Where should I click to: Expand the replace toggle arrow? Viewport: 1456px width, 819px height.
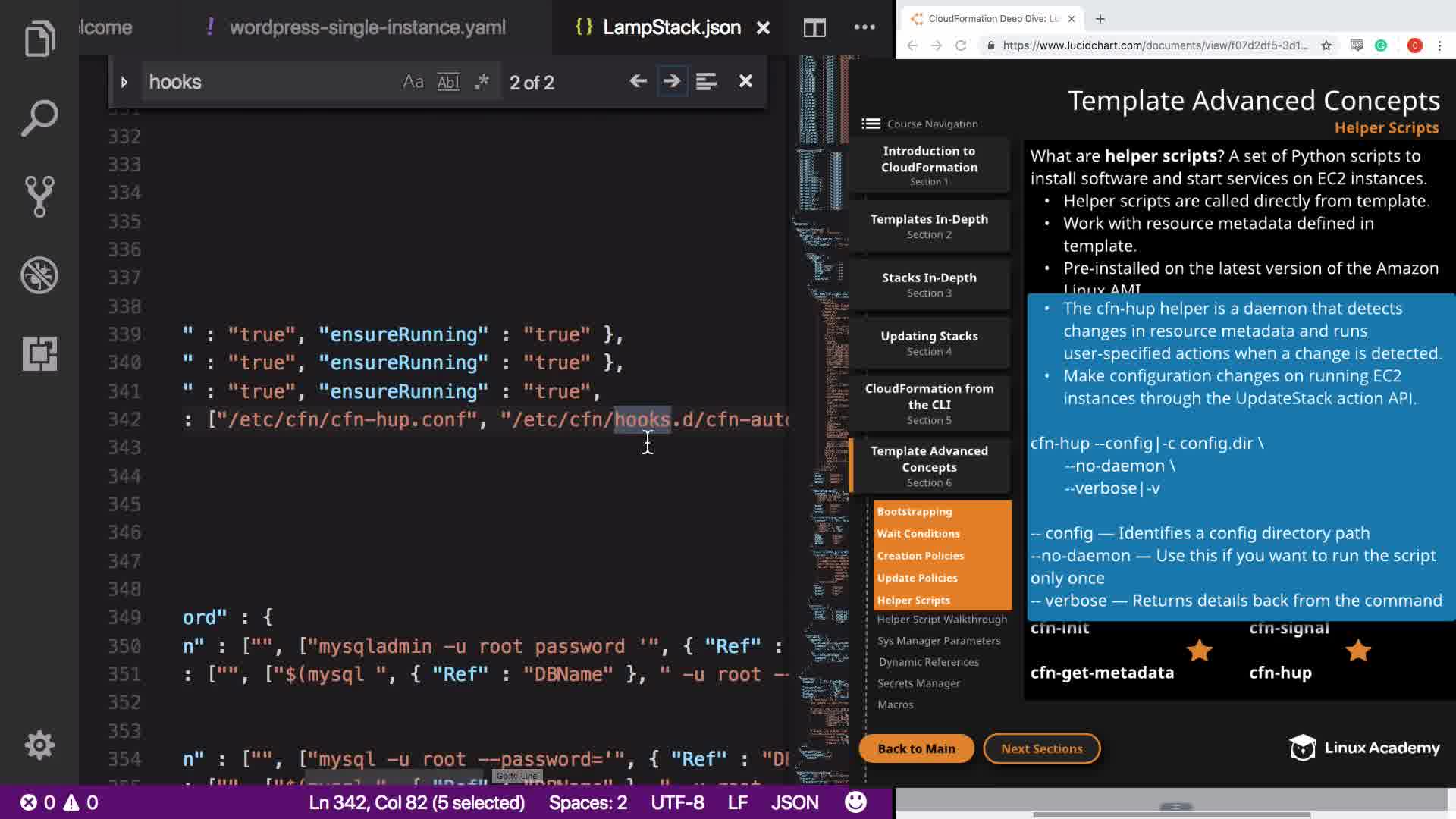[x=124, y=82]
